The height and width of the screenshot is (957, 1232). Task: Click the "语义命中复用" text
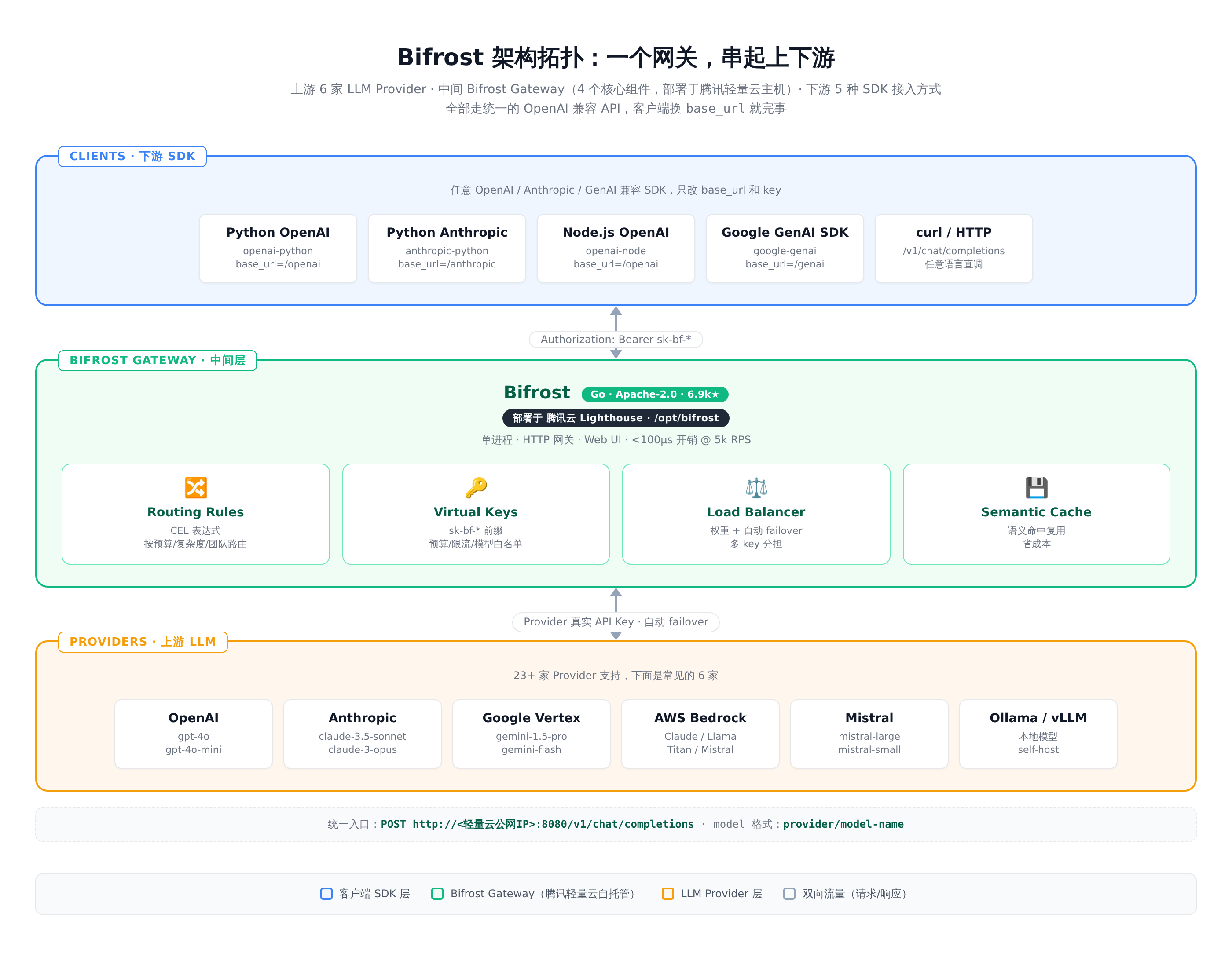pyautogui.click(x=1036, y=531)
